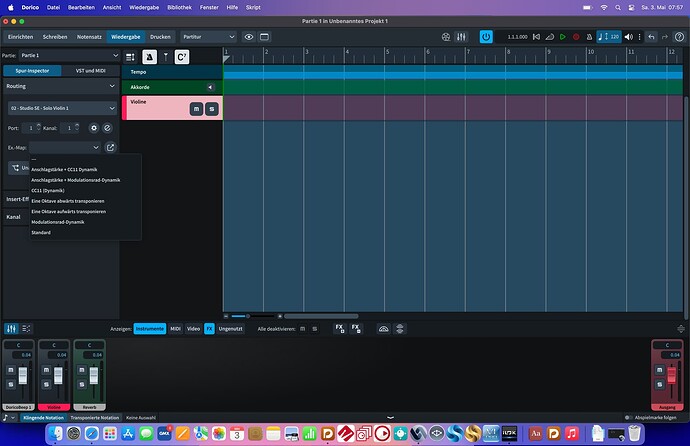The width and height of the screenshot is (690, 446).
Task: Toggle the eye view options icon
Action: [x=249, y=37]
